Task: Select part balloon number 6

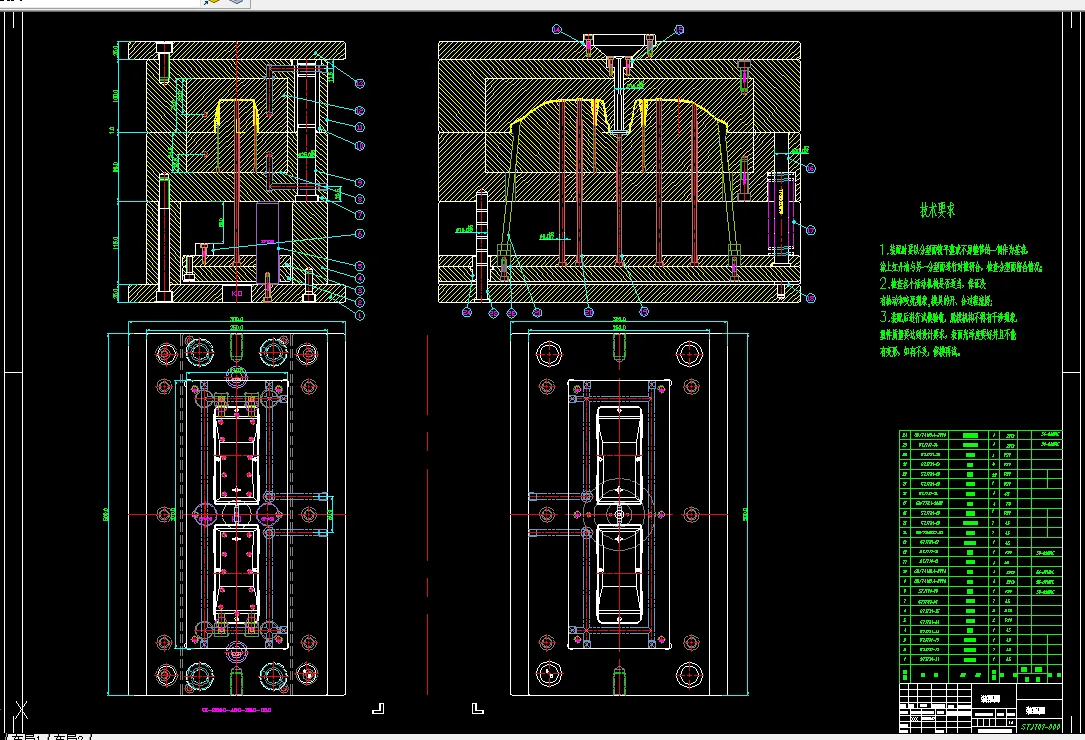Action: [x=360, y=234]
